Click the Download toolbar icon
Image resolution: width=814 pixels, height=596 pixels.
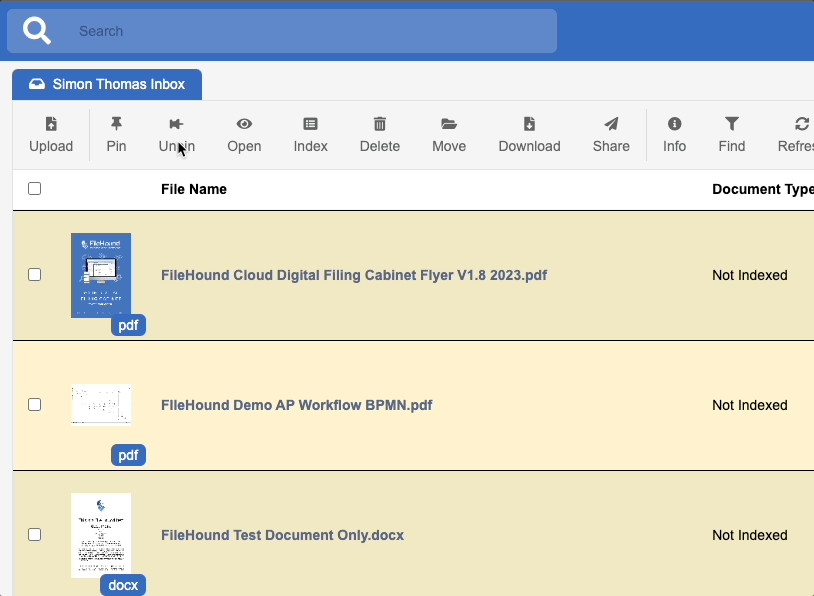pyautogui.click(x=529, y=124)
